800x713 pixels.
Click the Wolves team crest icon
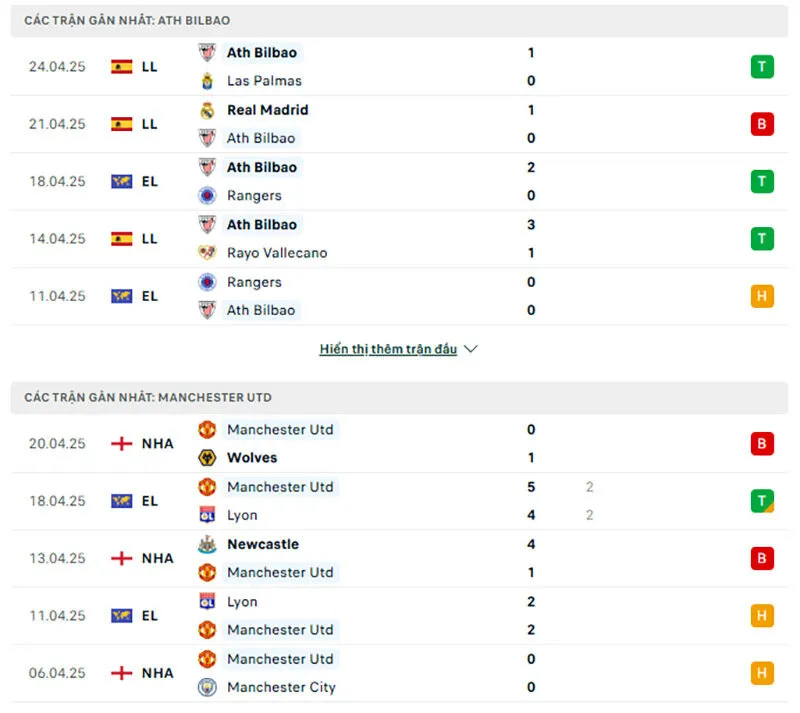(x=207, y=458)
